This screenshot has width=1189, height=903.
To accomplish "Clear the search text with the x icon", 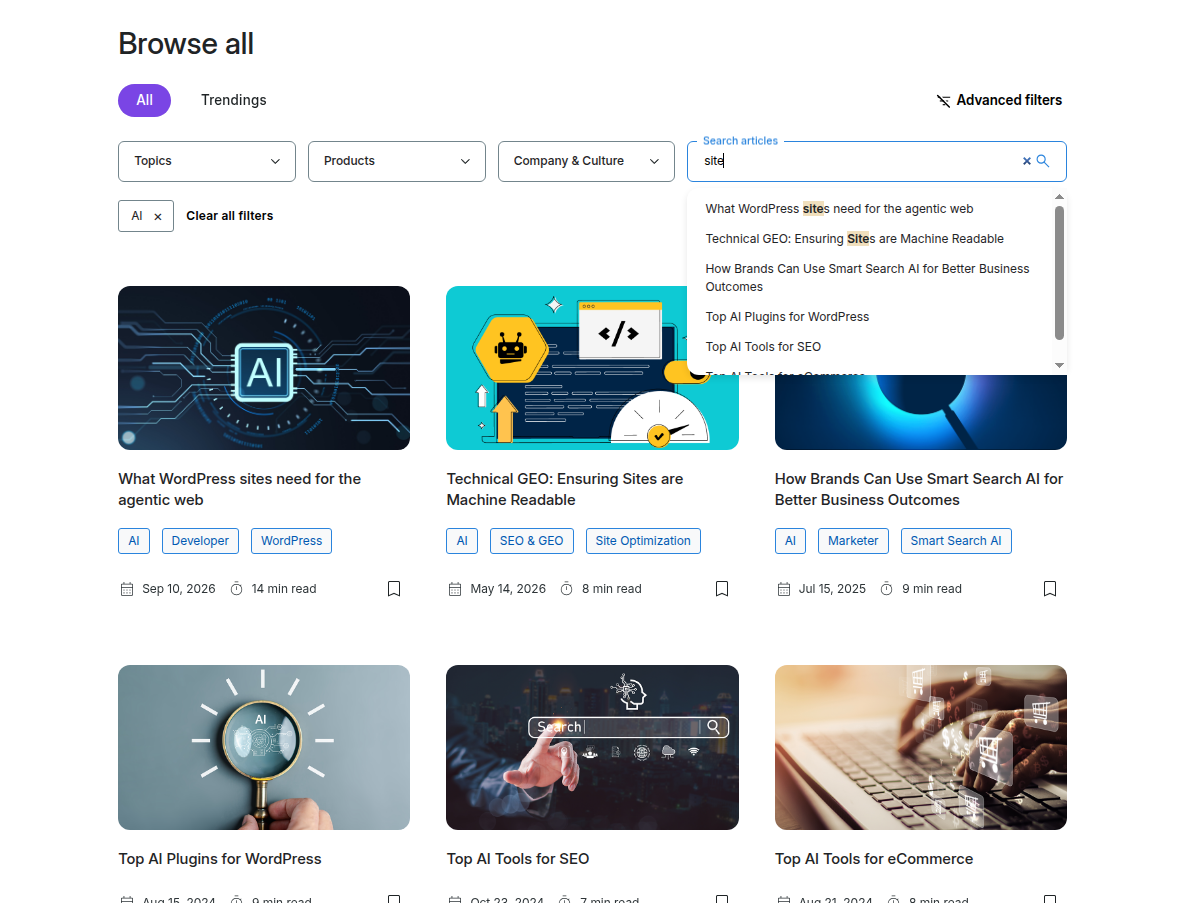I will pos(1027,161).
